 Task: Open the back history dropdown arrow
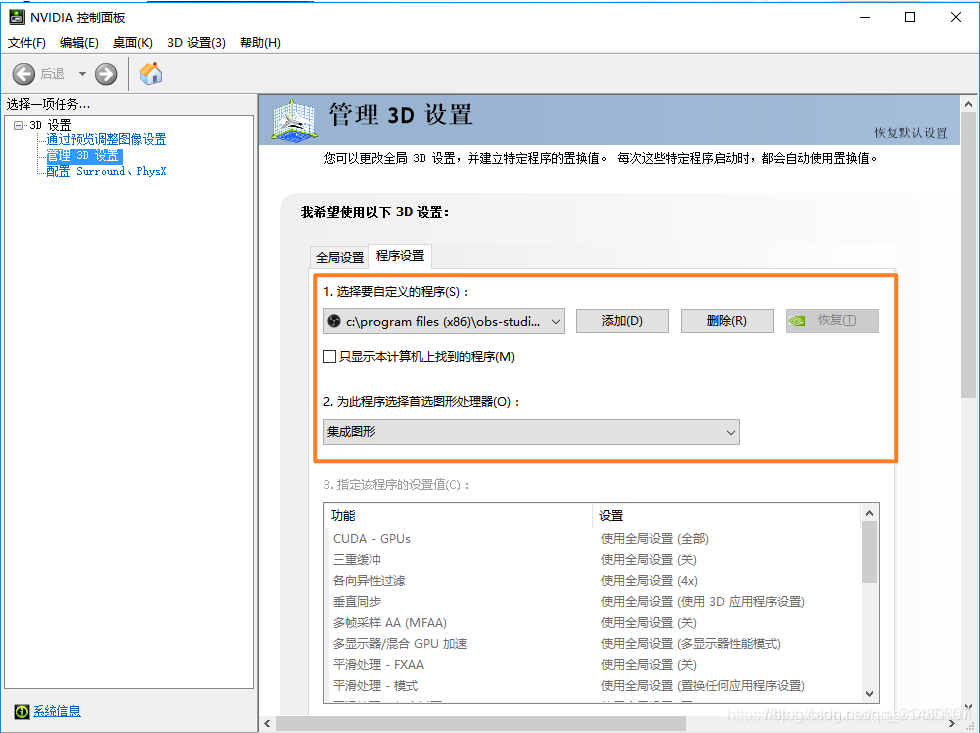[82, 74]
